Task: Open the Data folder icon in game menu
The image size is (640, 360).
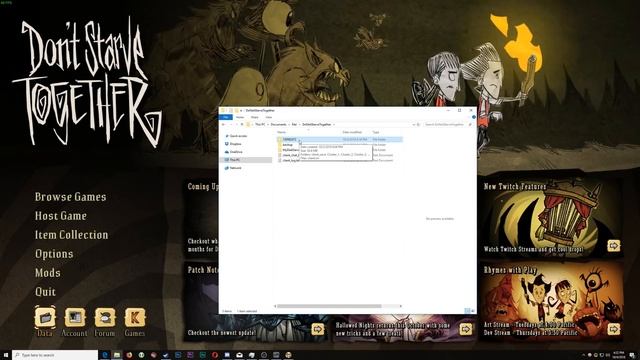Action: [x=45, y=318]
